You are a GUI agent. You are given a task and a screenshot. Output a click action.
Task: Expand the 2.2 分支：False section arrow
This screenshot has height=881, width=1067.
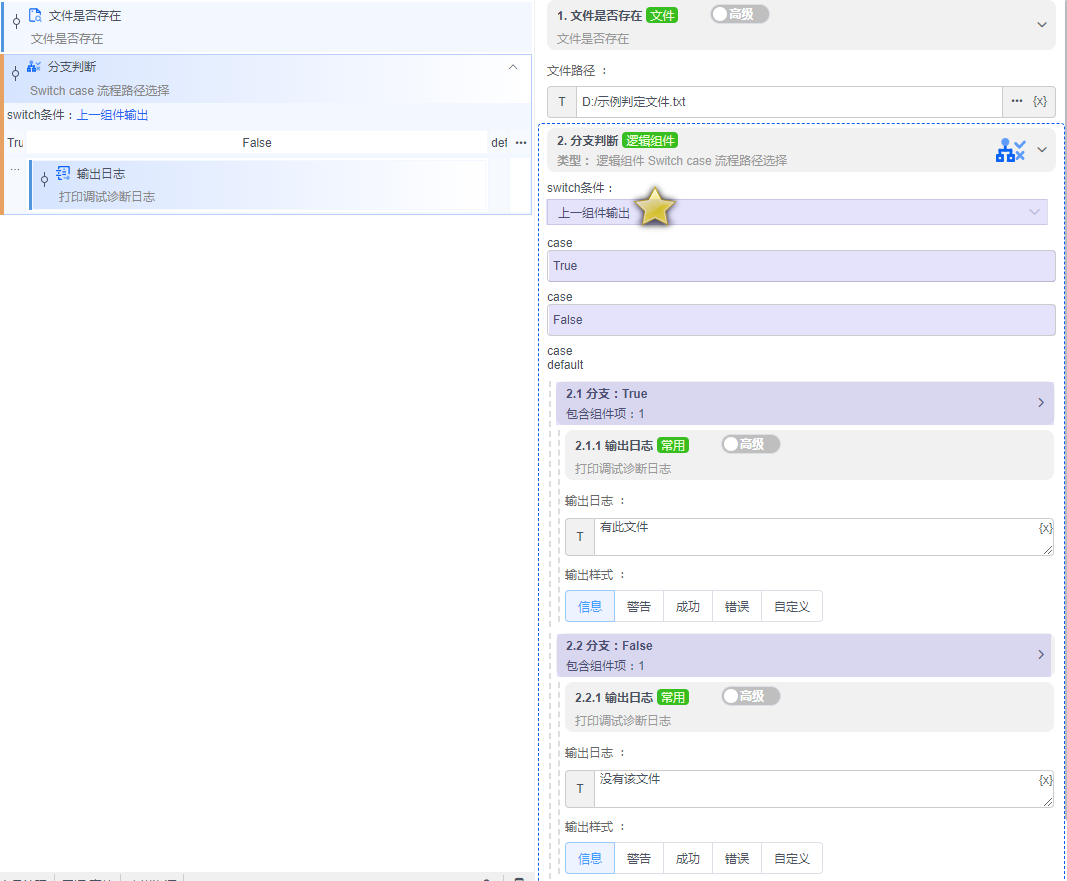(1040, 655)
